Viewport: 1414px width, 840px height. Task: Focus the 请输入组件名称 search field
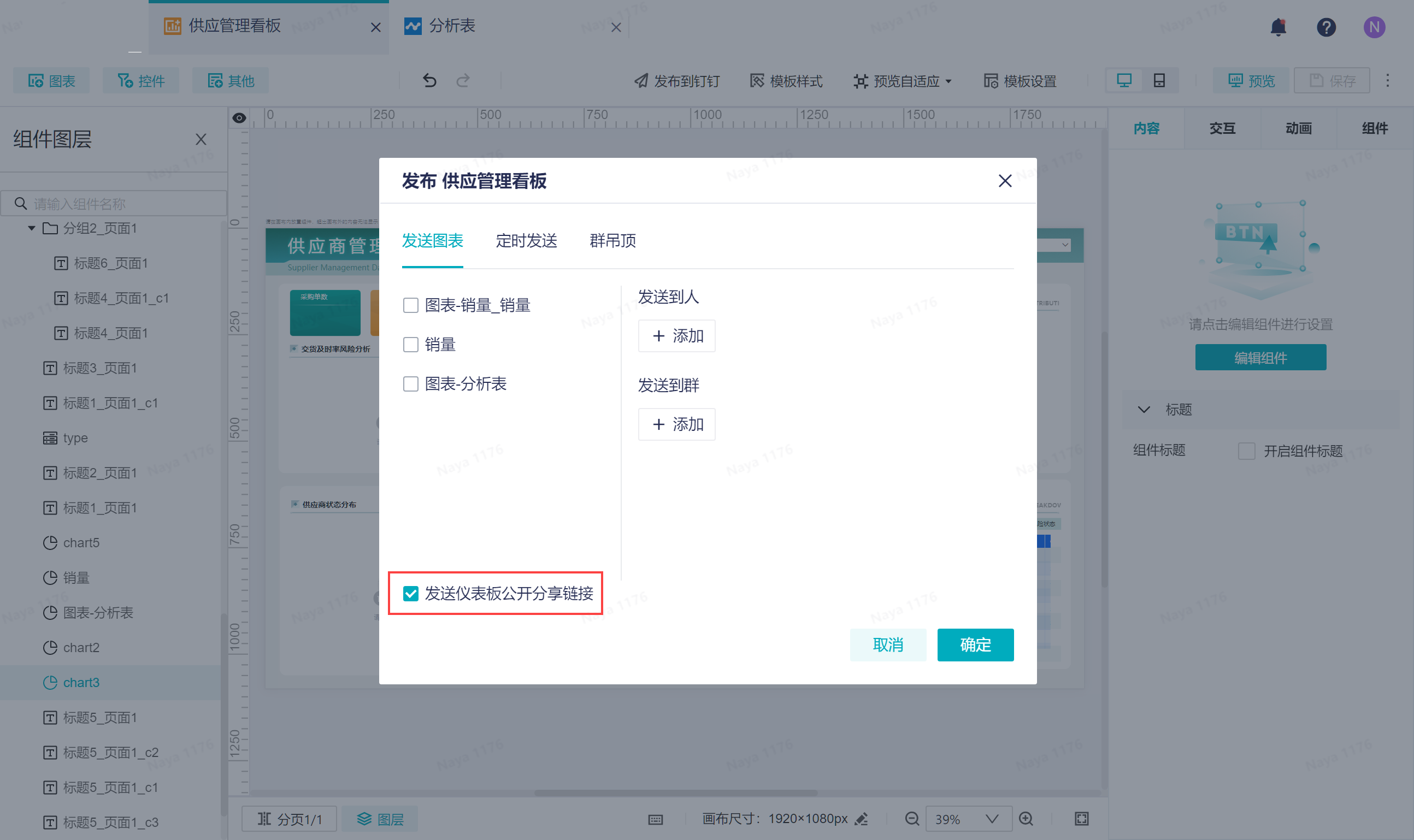click(x=114, y=203)
